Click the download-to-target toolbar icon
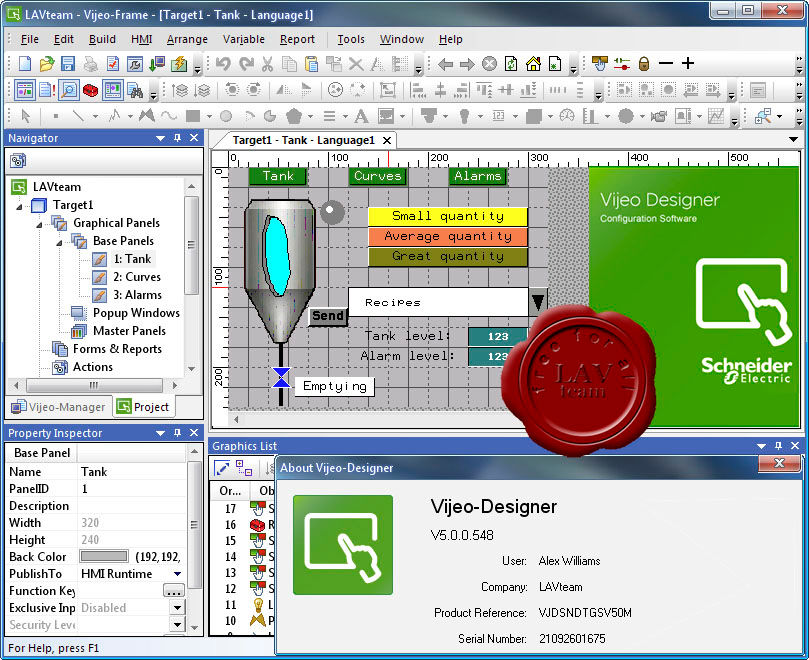Screen dimensions: 809x660 pos(157,64)
